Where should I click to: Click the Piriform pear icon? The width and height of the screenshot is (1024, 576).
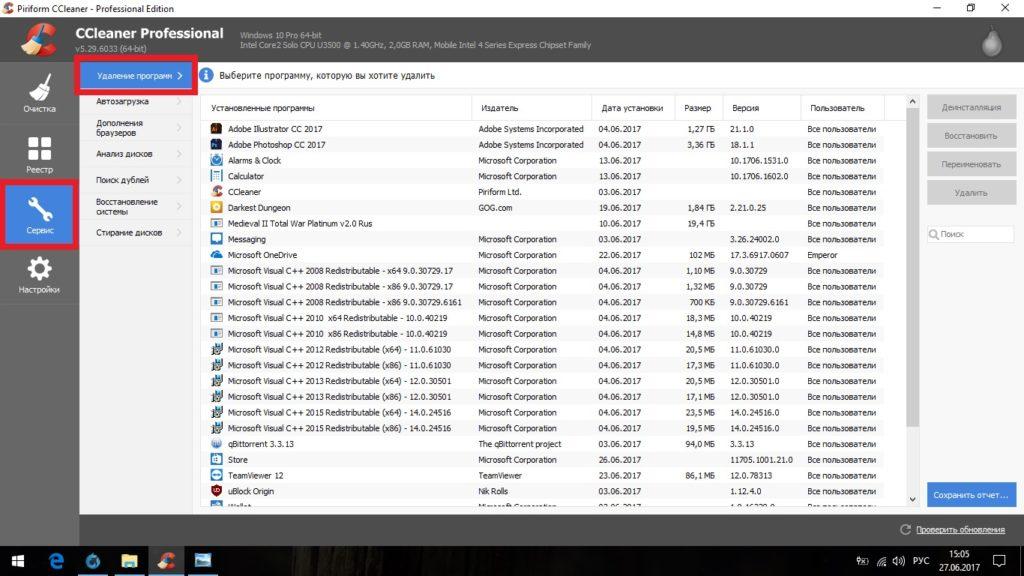(x=991, y=43)
